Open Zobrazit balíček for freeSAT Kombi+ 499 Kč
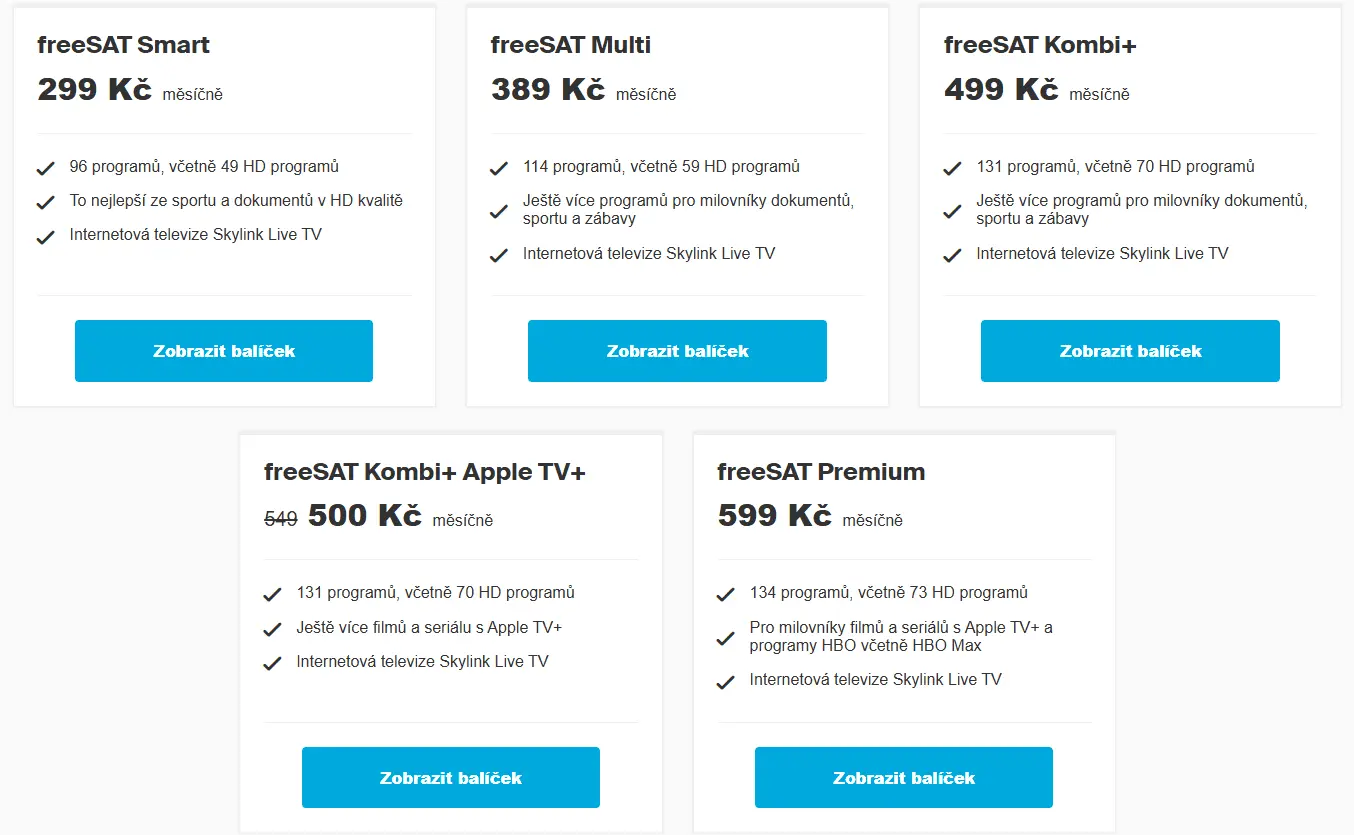Image resolution: width=1354 pixels, height=835 pixels. [x=1130, y=351]
